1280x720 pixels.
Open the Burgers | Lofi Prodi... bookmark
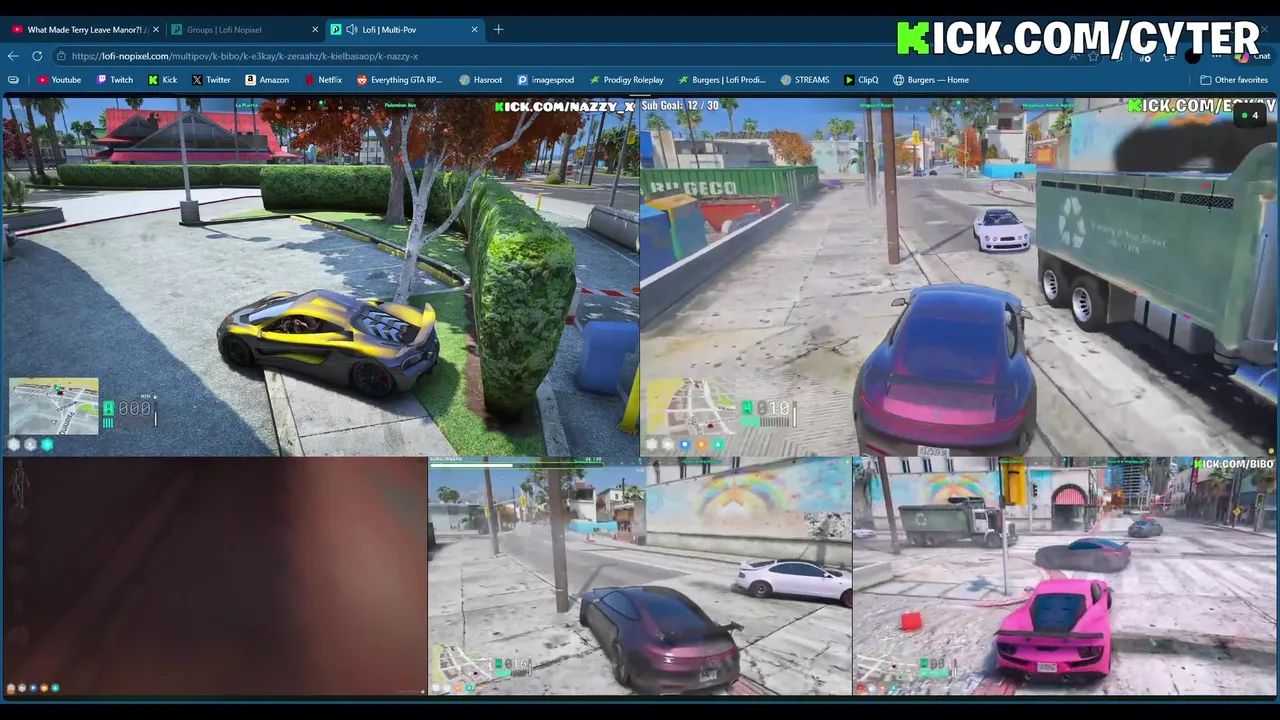pos(721,80)
